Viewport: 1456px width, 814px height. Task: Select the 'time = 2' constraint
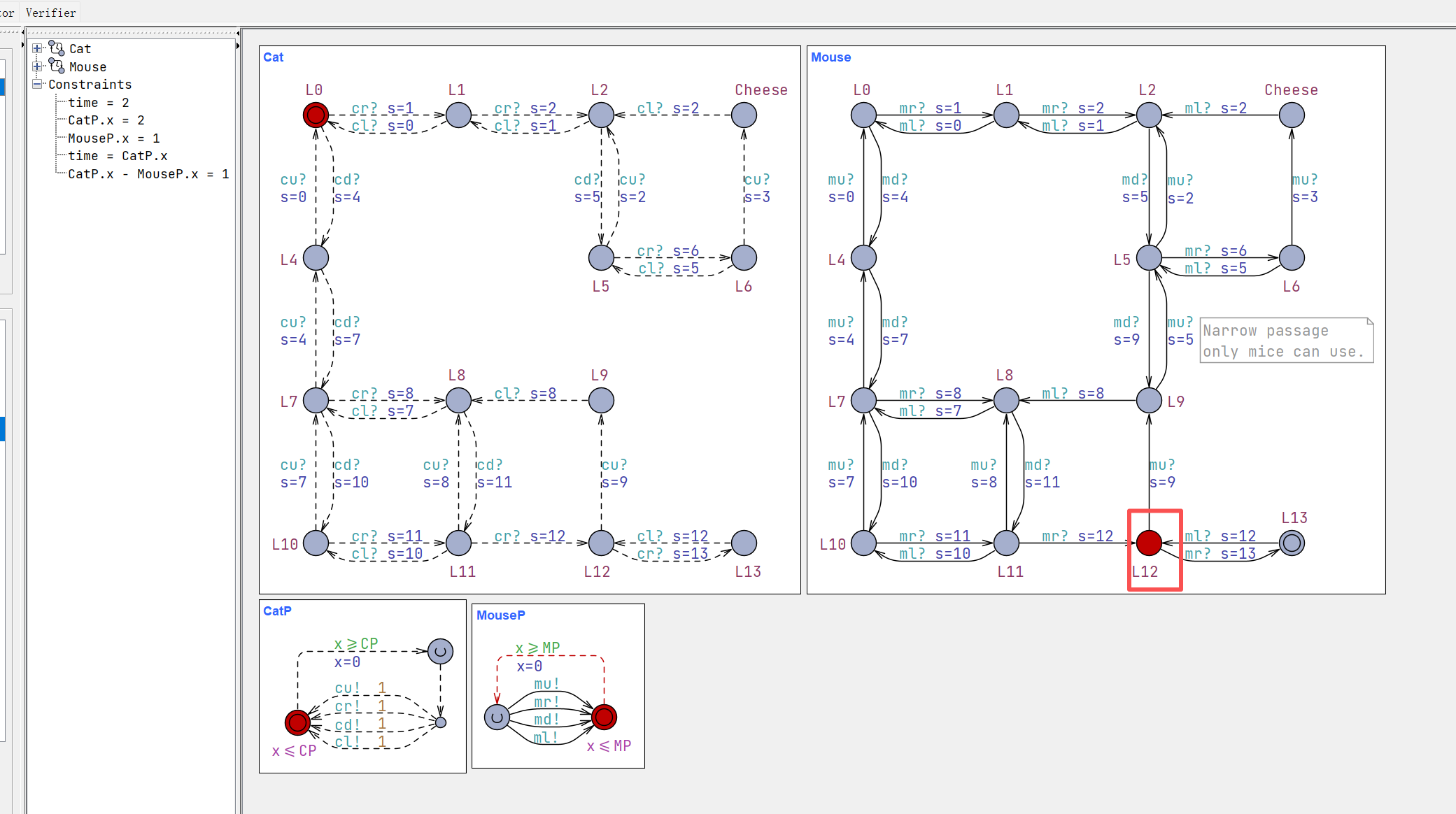99,103
